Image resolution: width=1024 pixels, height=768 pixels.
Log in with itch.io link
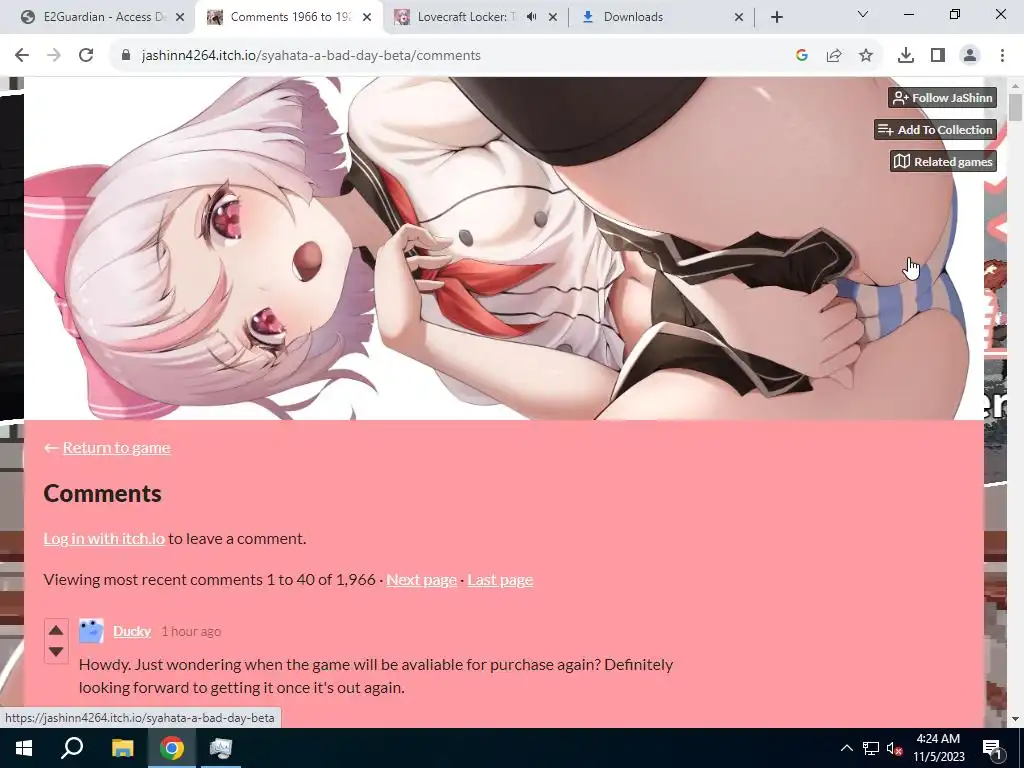pyautogui.click(x=104, y=539)
